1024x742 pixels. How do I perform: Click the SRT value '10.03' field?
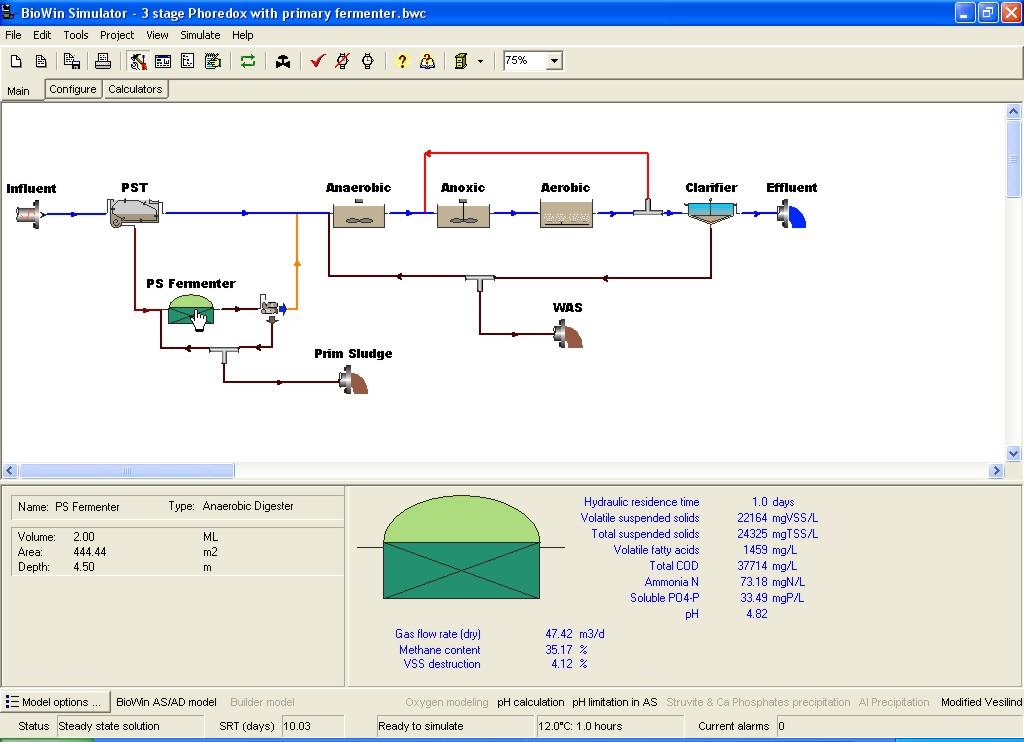[x=312, y=726]
